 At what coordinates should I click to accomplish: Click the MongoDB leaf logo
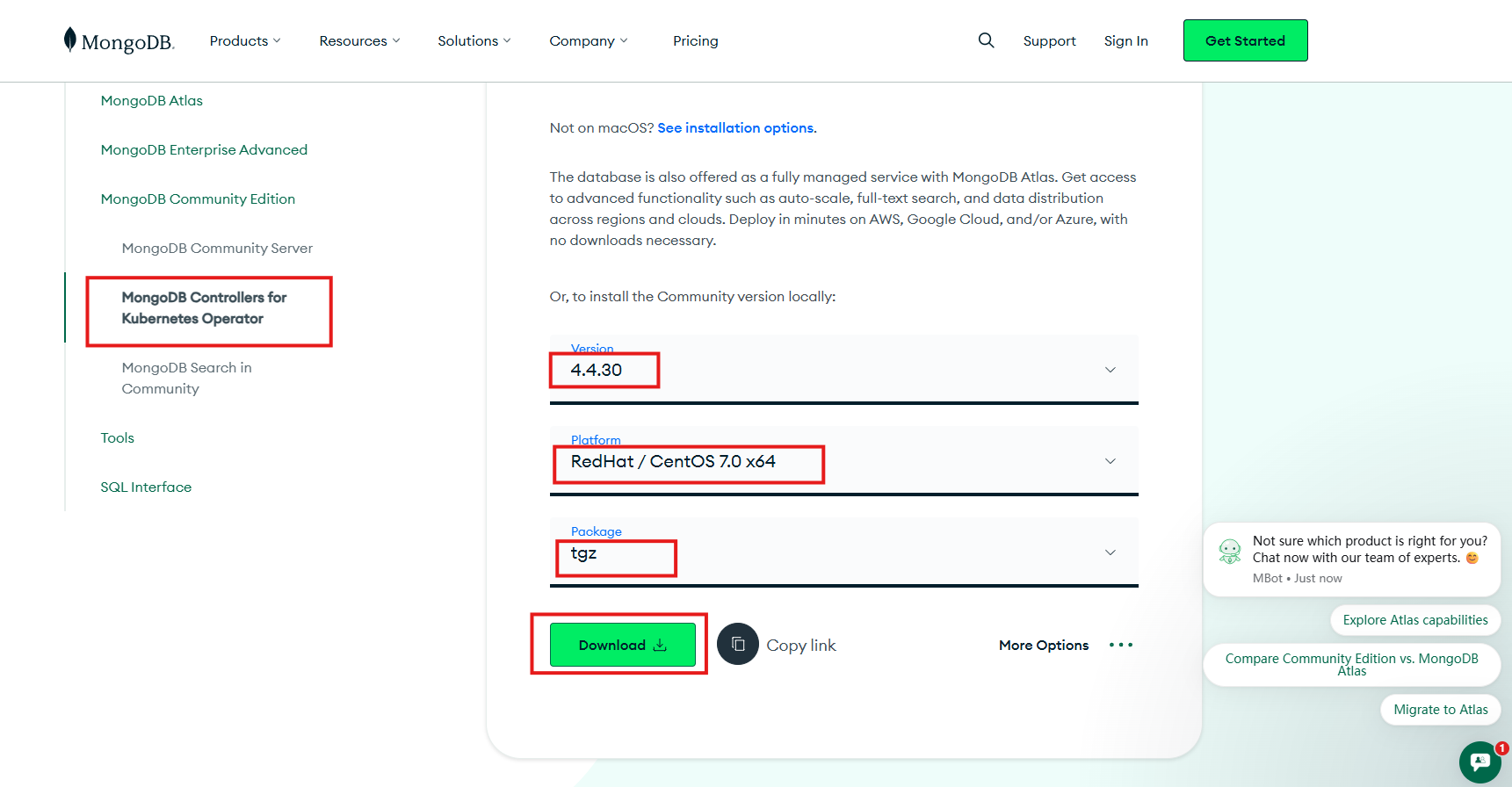[70, 40]
